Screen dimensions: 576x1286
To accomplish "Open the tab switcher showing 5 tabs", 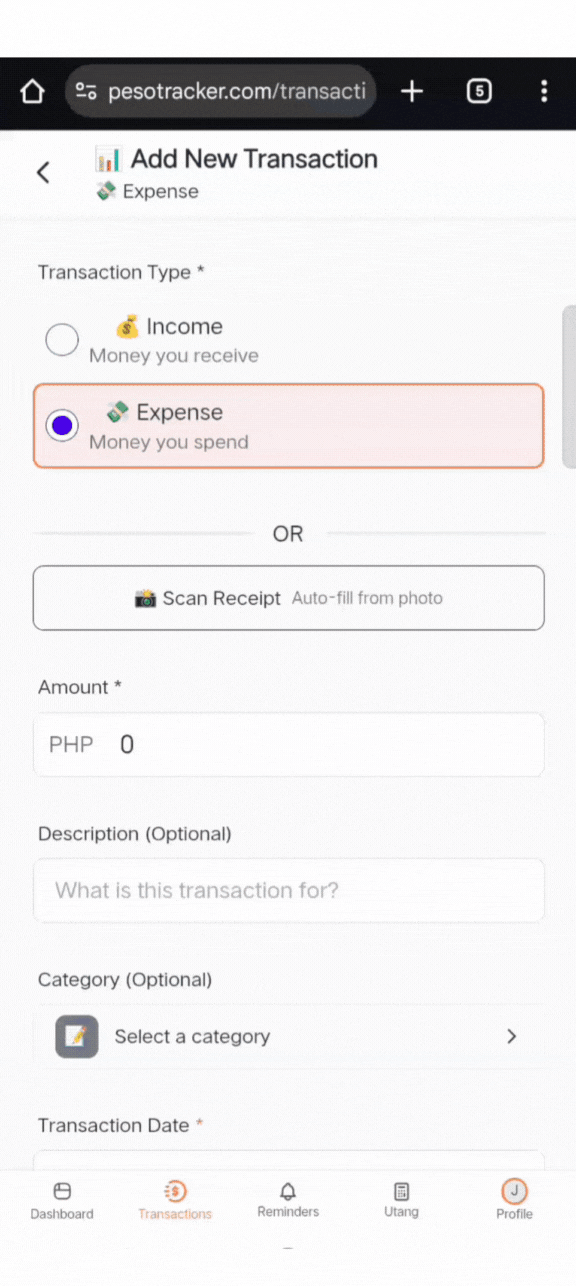I will (478, 90).
